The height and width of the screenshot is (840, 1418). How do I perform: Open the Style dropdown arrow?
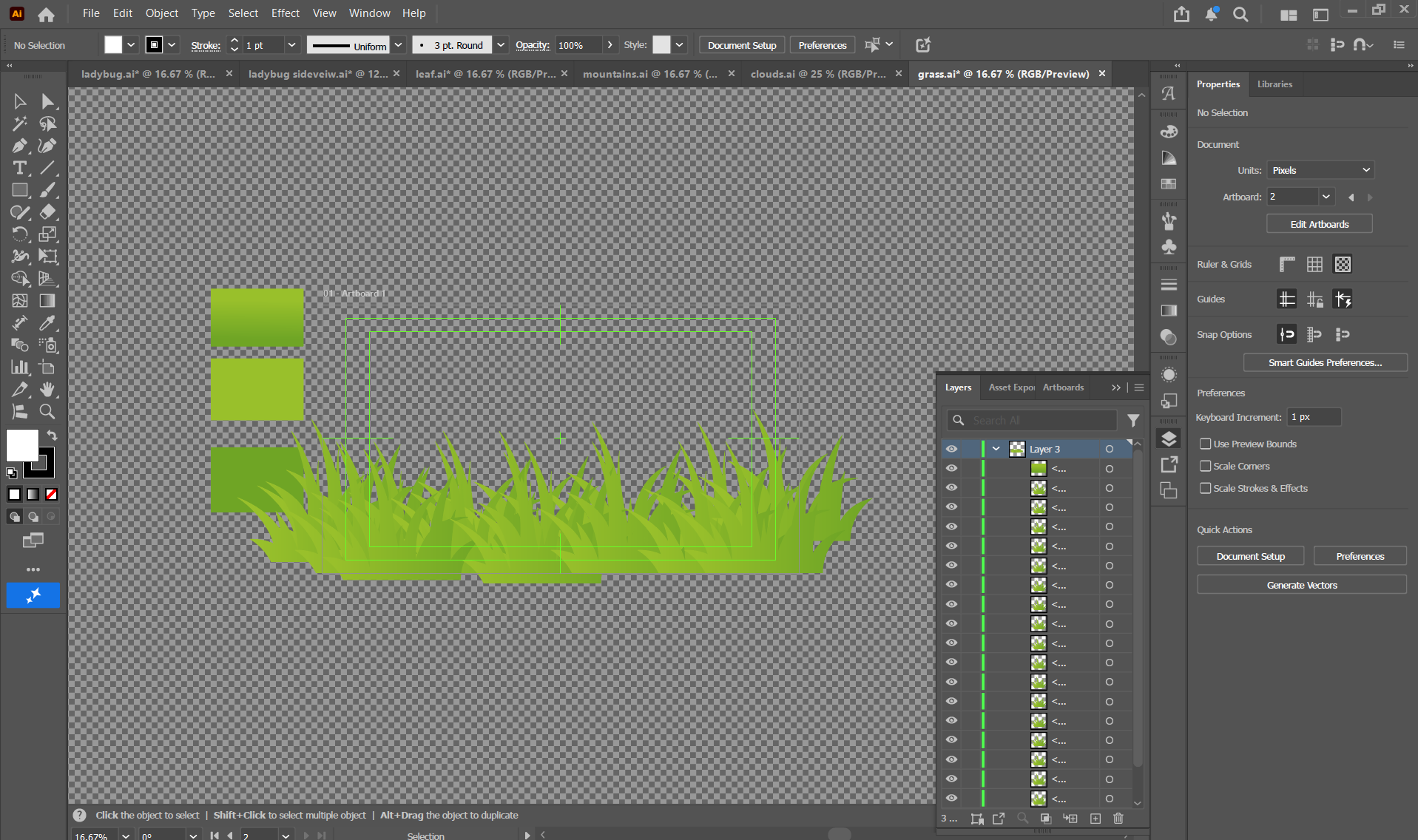679,45
